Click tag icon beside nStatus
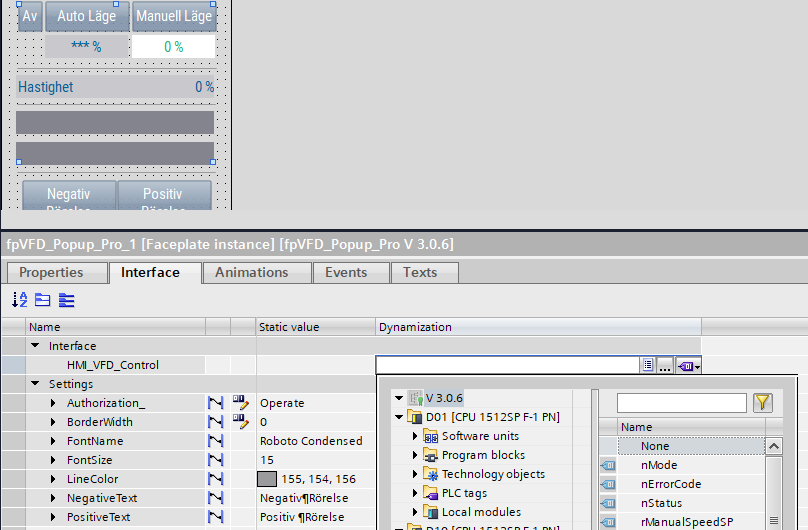This screenshot has height=530, width=808. (x=608, y=503)
